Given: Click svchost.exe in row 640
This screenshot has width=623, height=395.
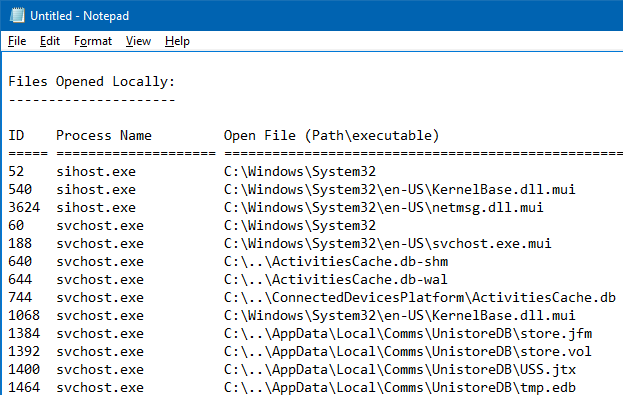Looking at the screenshot, I should point(100,261).
